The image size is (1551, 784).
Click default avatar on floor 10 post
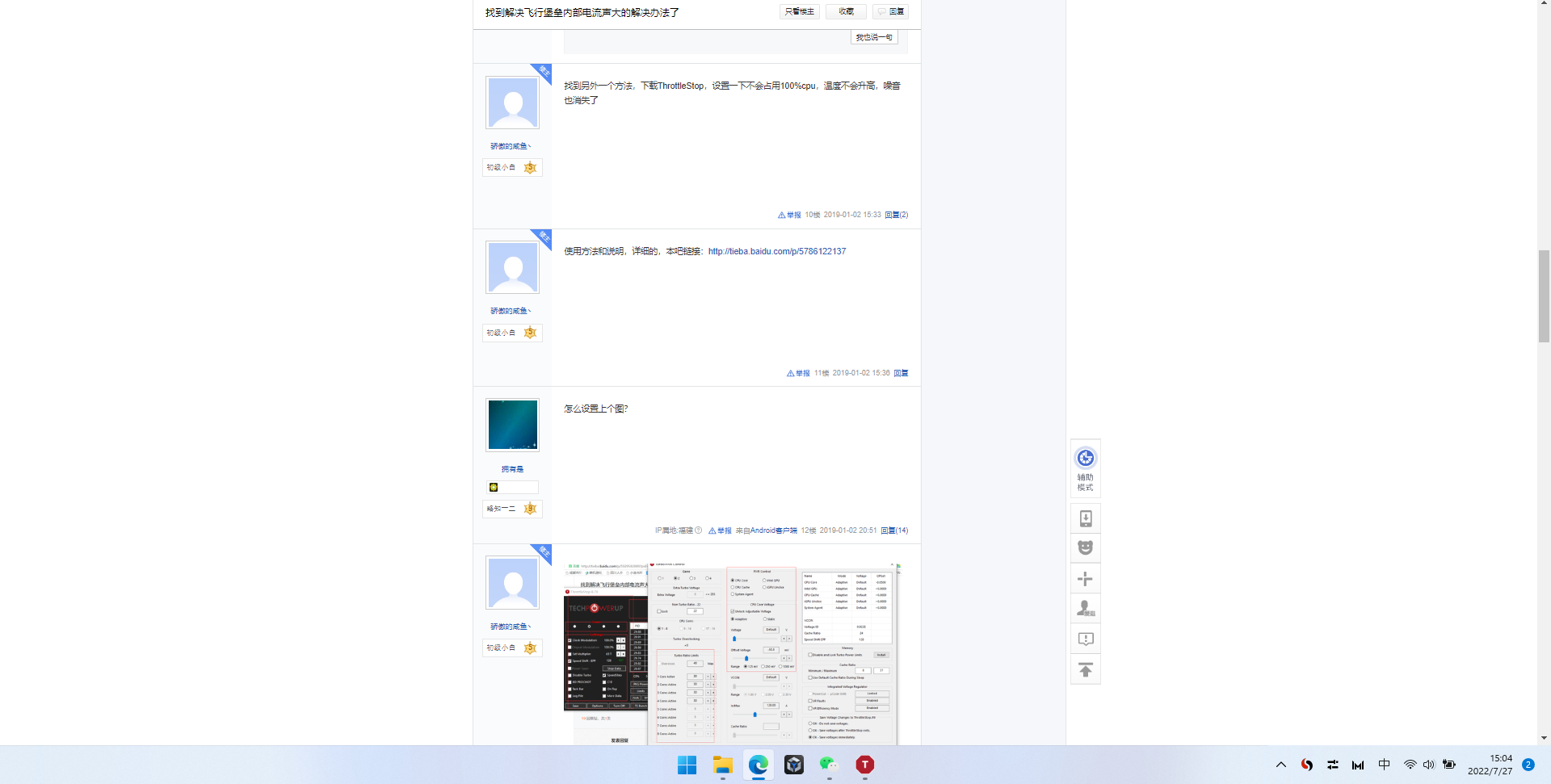512,103
